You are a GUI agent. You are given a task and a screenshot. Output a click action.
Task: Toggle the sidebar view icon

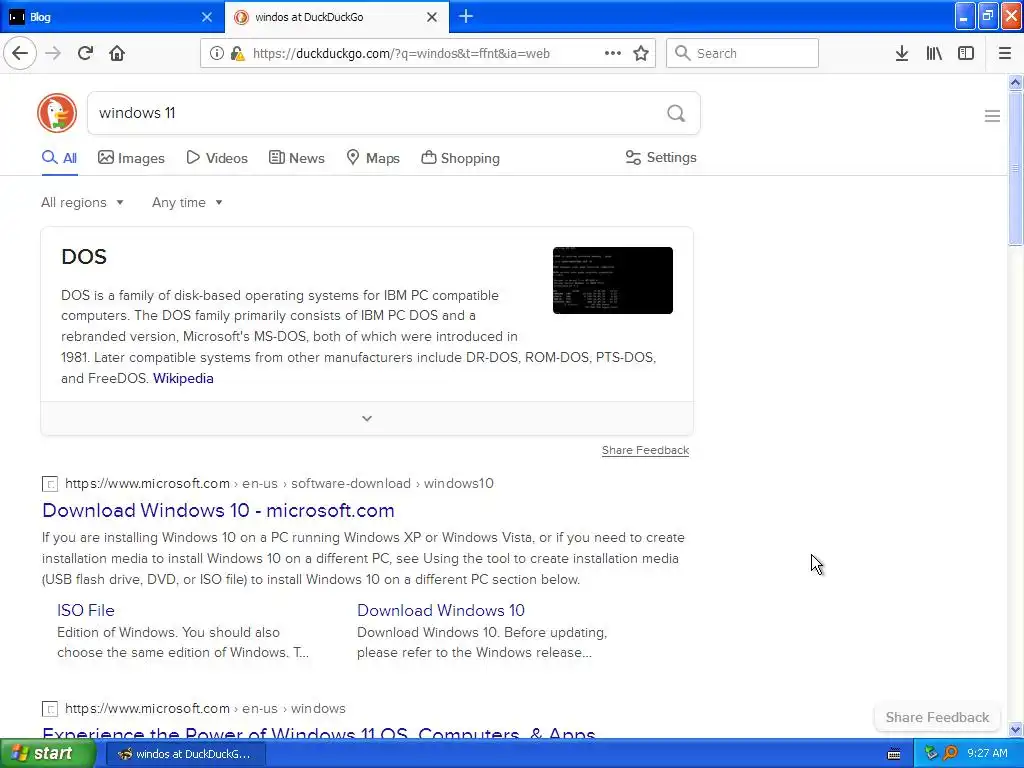tap(966, 53)
